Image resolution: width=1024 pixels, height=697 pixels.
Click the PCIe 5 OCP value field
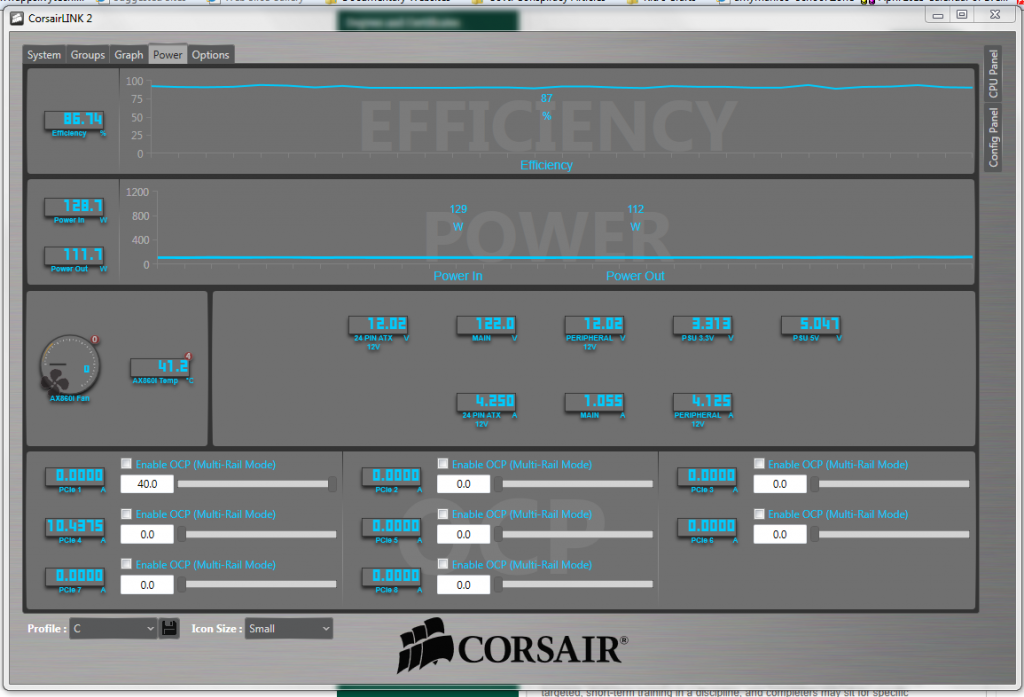tap(464, 534)
